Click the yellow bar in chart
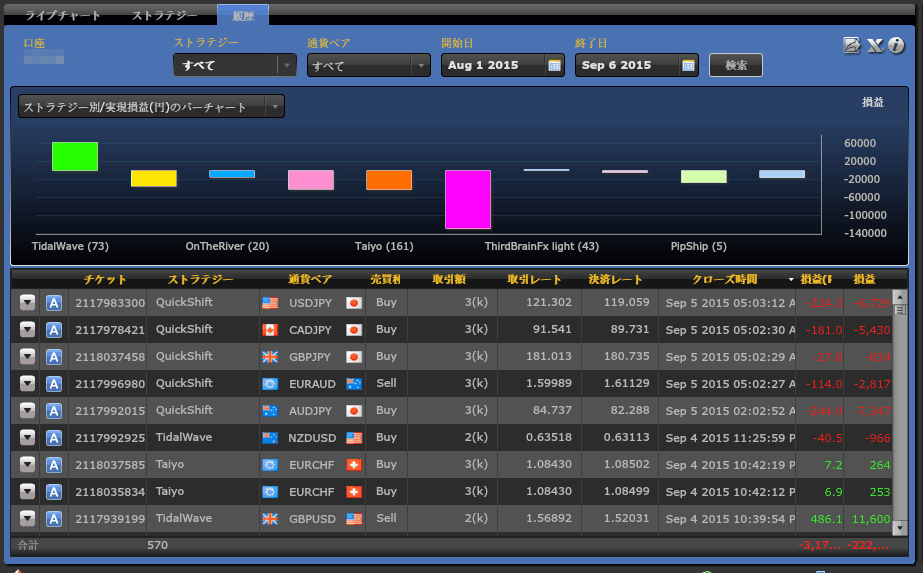Image resolution: width=923 pixels, height=573 pixels. 154,178
